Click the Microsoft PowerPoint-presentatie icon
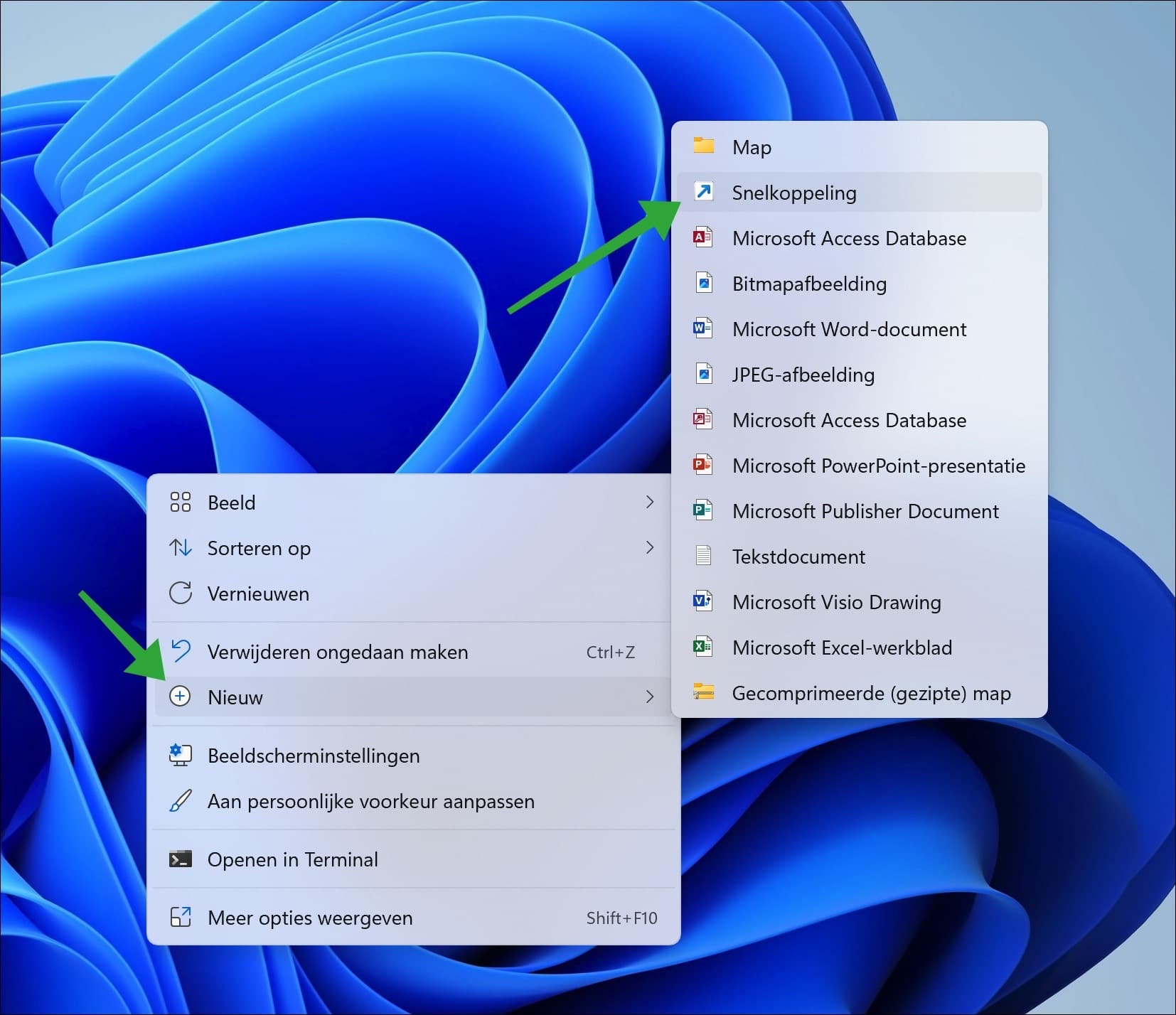 (x=704, y=465)
